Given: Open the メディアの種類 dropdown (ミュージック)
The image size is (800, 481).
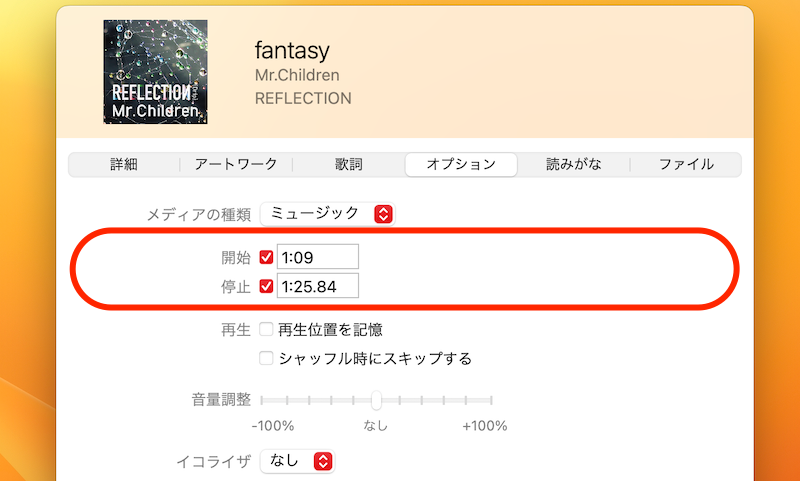Looking at the screenshot, I should click(x=328, y=214).
